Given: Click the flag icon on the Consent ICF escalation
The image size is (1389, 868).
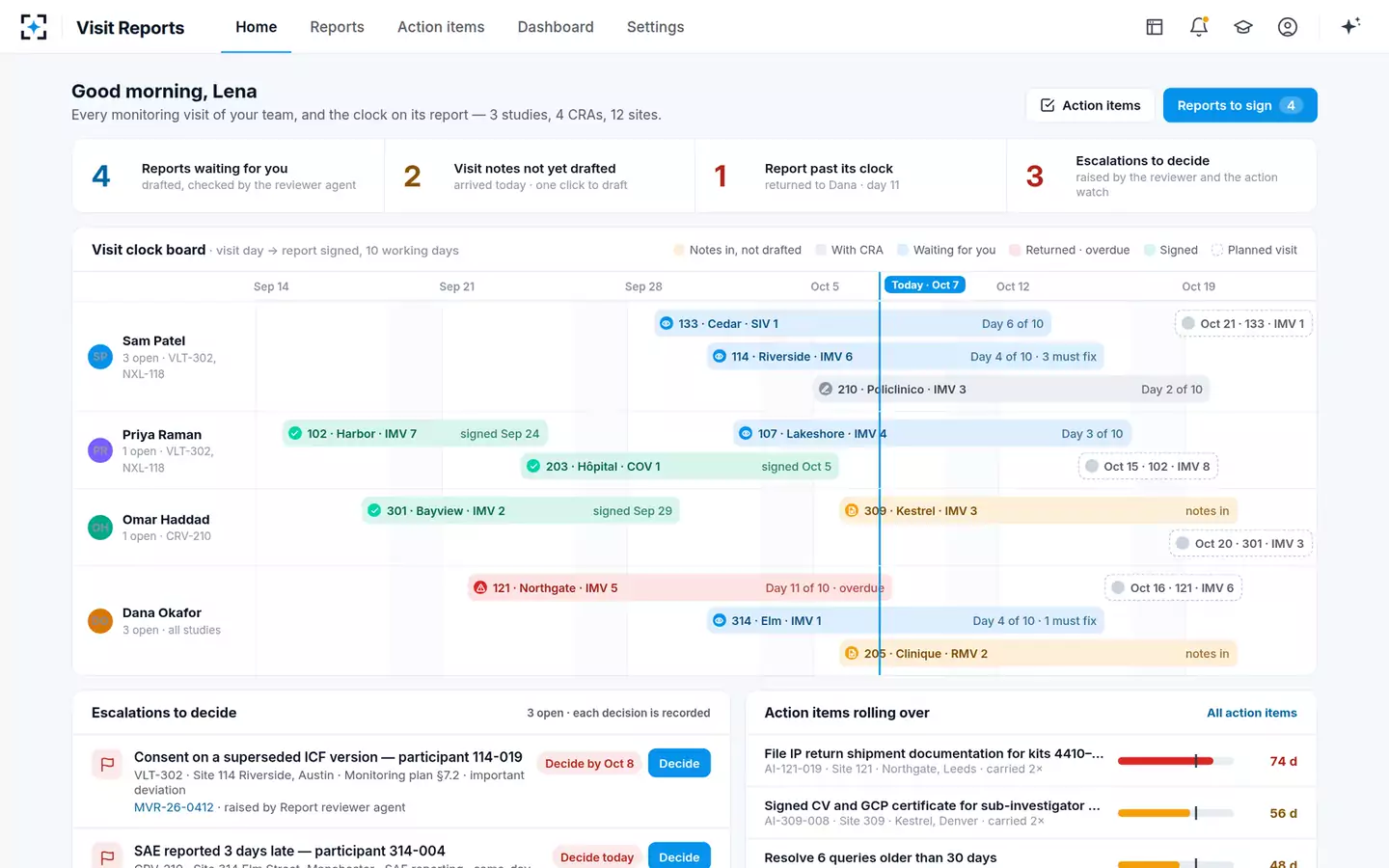Looking at the screenshot, I should click(x=107, y=764).
